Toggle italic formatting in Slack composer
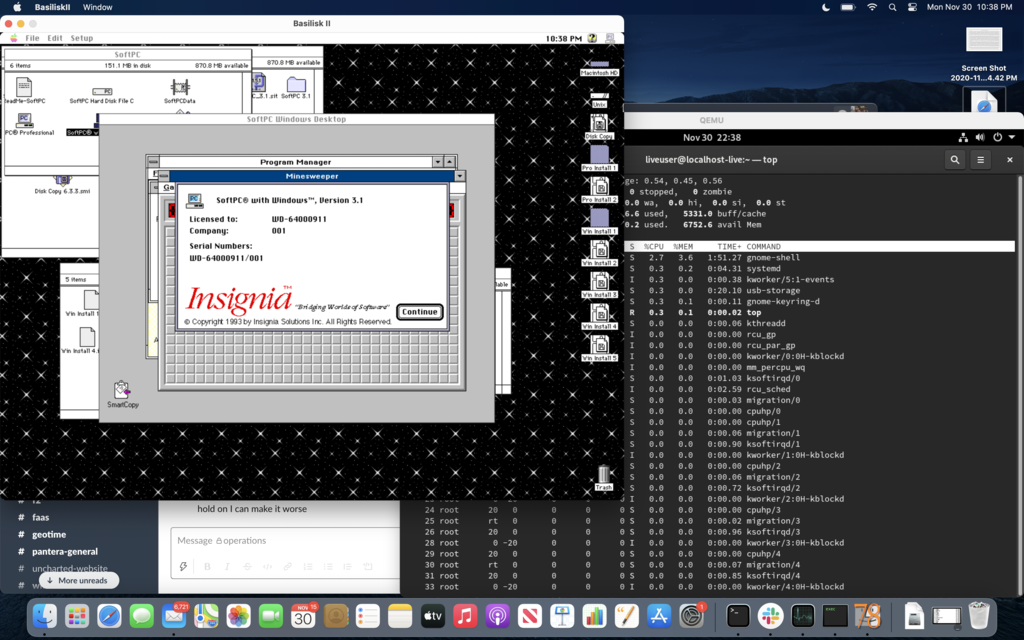Image resolution: width=1024 pixels, height=640 pixels. (x=227, y=566)
